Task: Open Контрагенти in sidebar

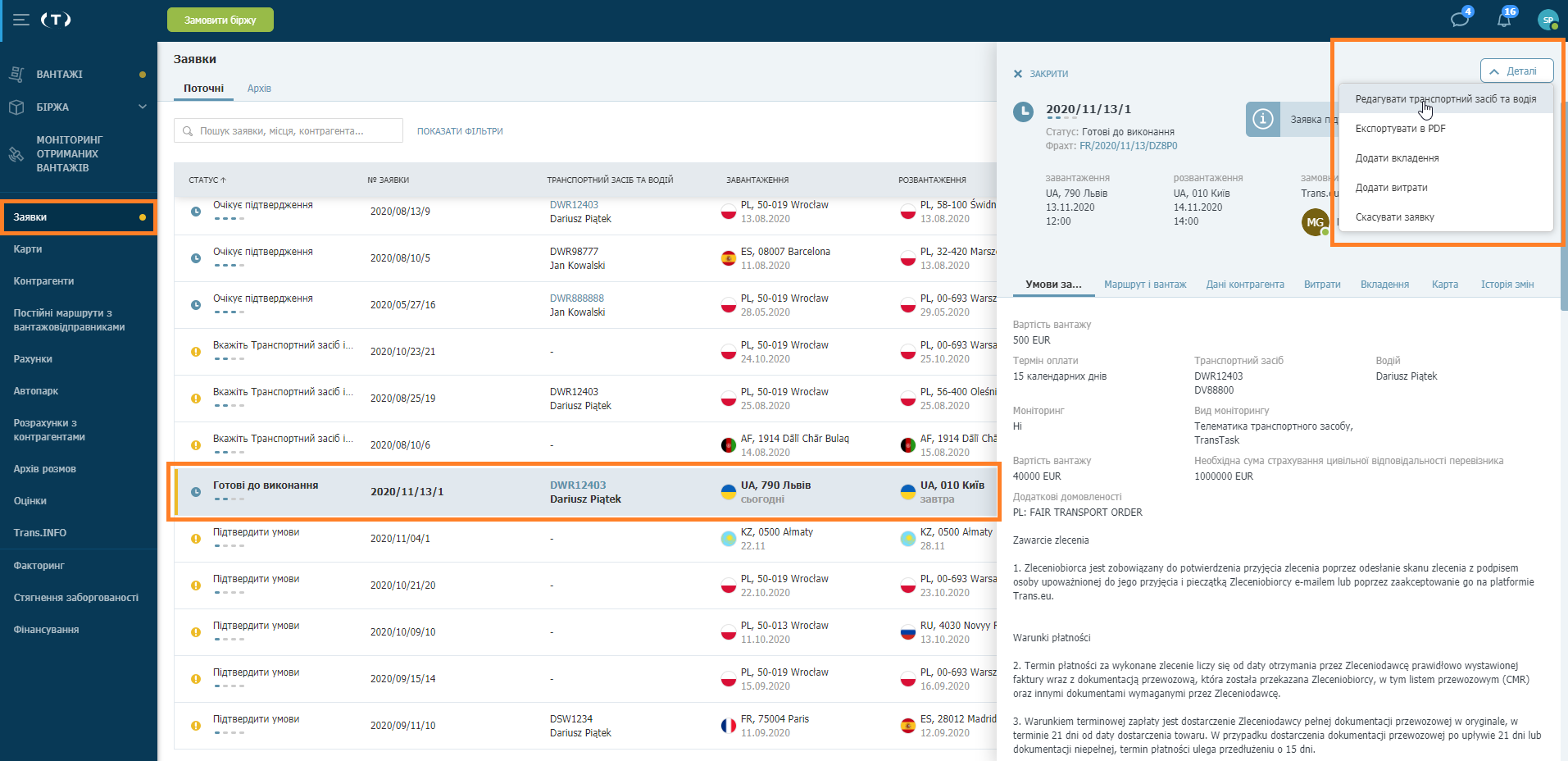Action: (43, 281)
